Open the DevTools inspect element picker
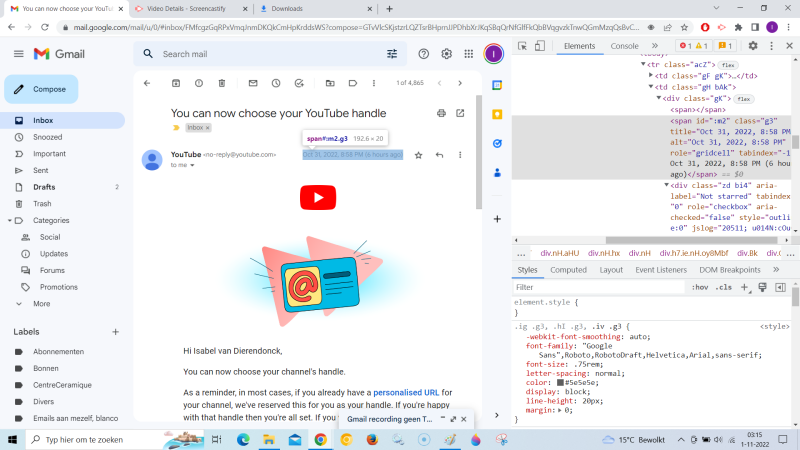Viewport: 800px width, 450px height. 524,46
